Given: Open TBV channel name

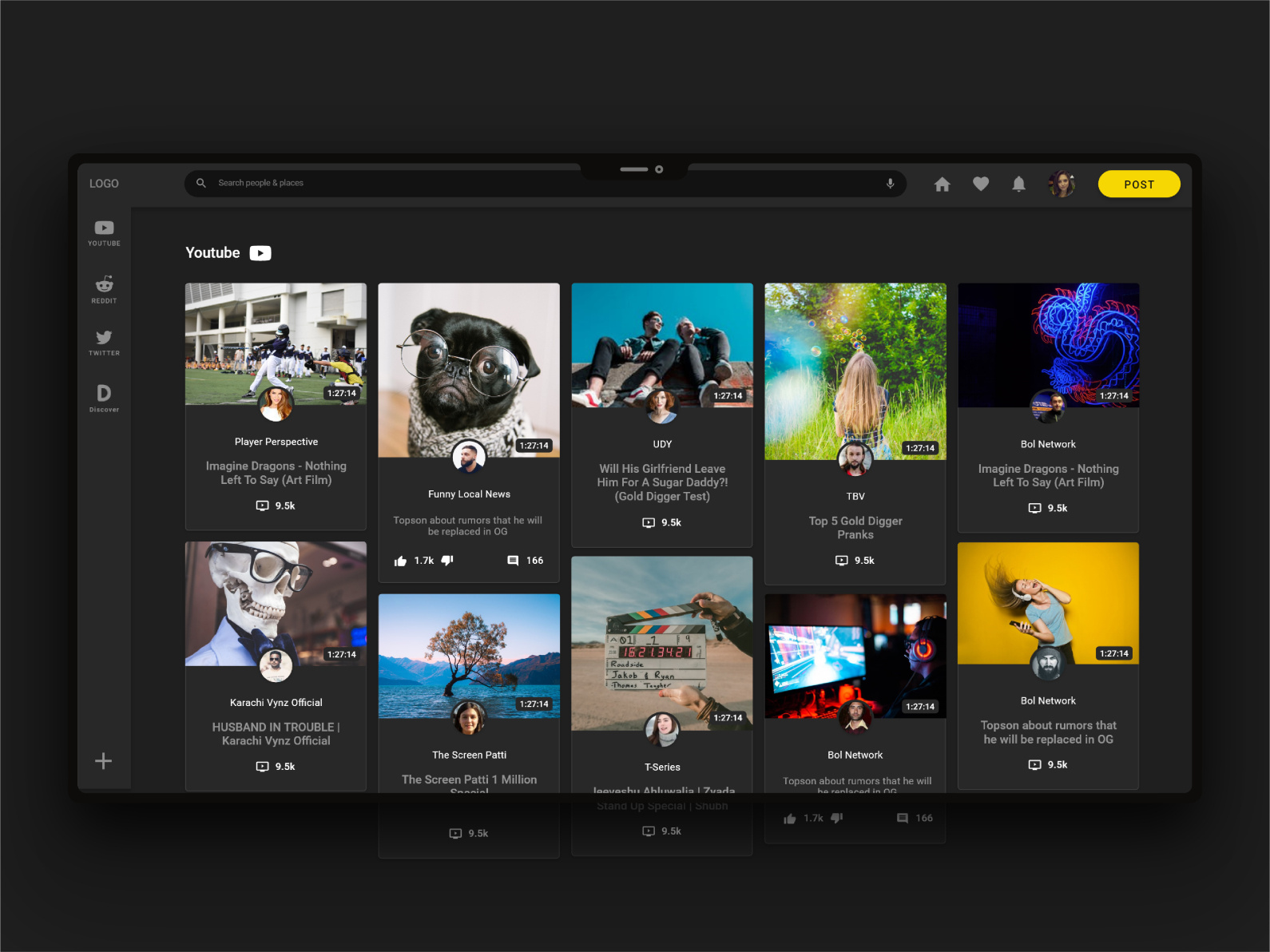Looking at the screenshot, I should click(855, 497).
